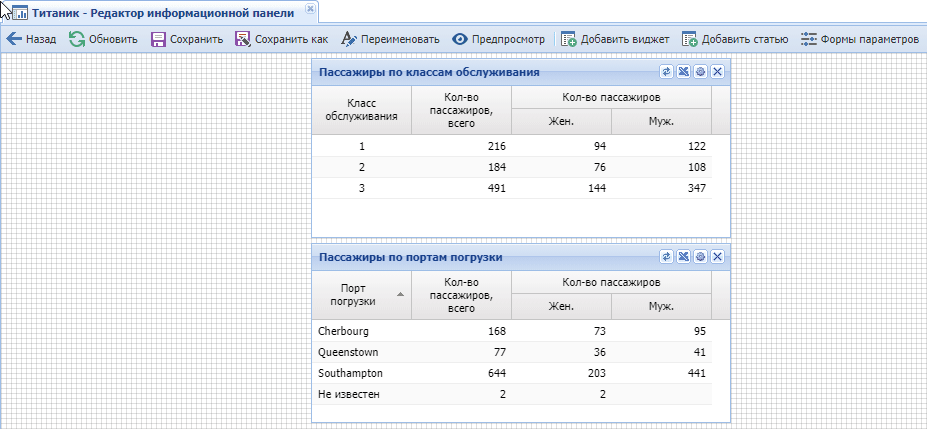The width and height of the screenshot is (927, 429).
Task: Click the Жен. column header in class table
Action: coord(561,122)
